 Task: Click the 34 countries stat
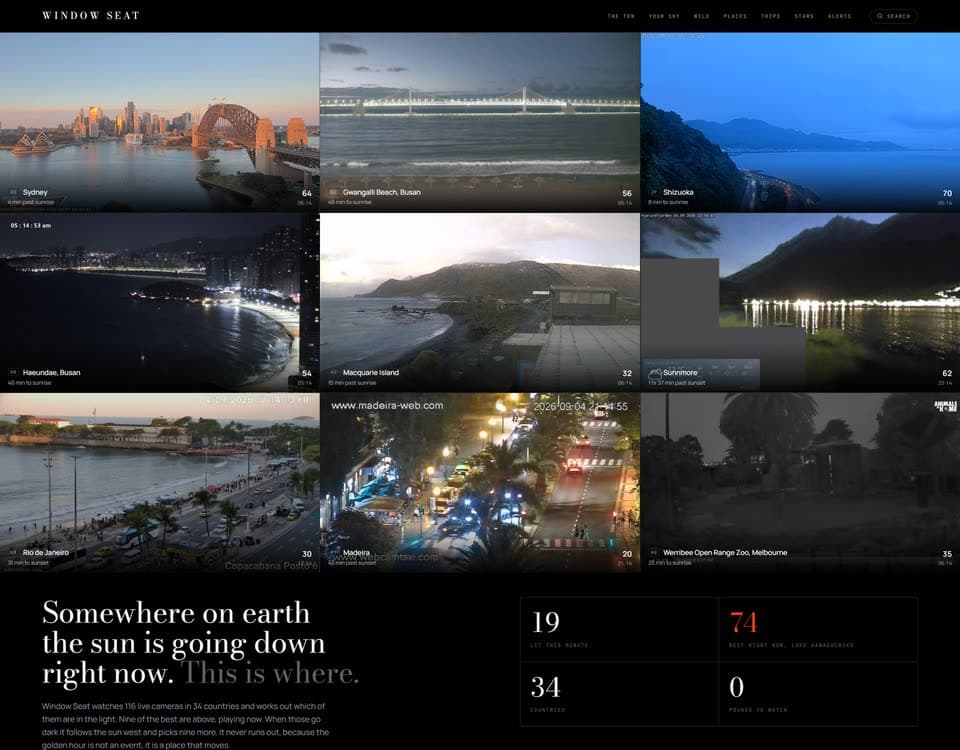point(619,694)
